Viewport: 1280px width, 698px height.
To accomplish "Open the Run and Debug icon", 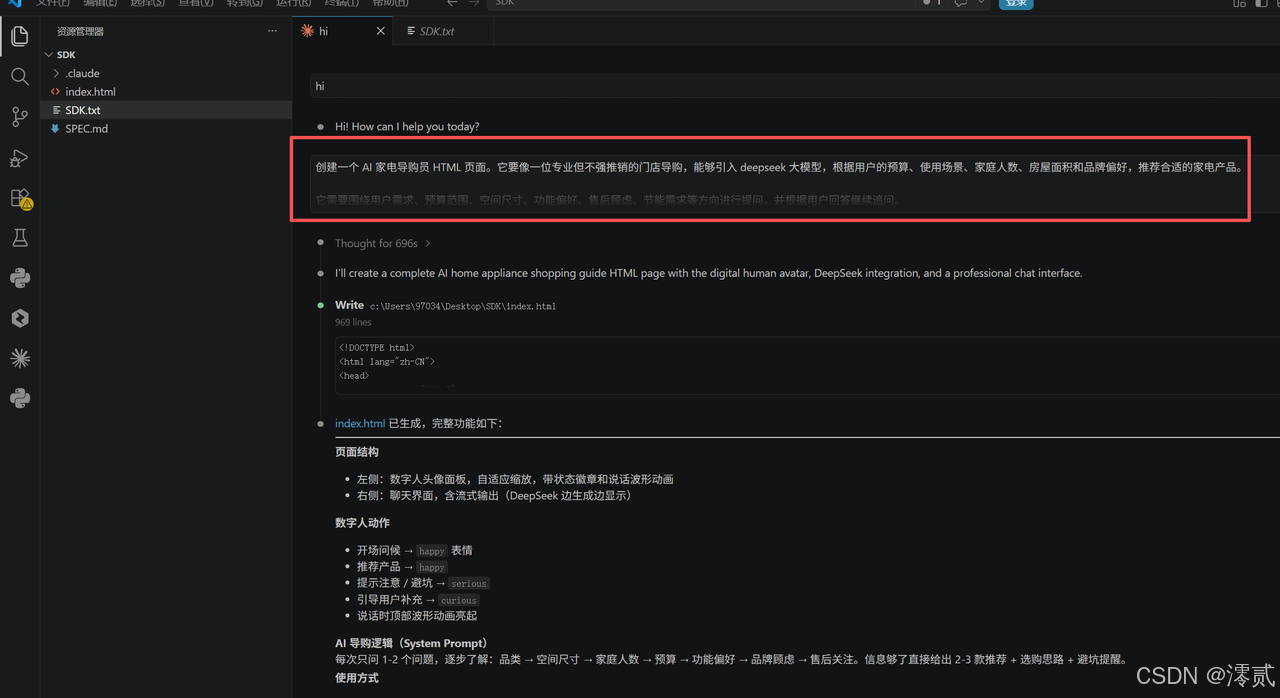I will (x=20, y=158).
